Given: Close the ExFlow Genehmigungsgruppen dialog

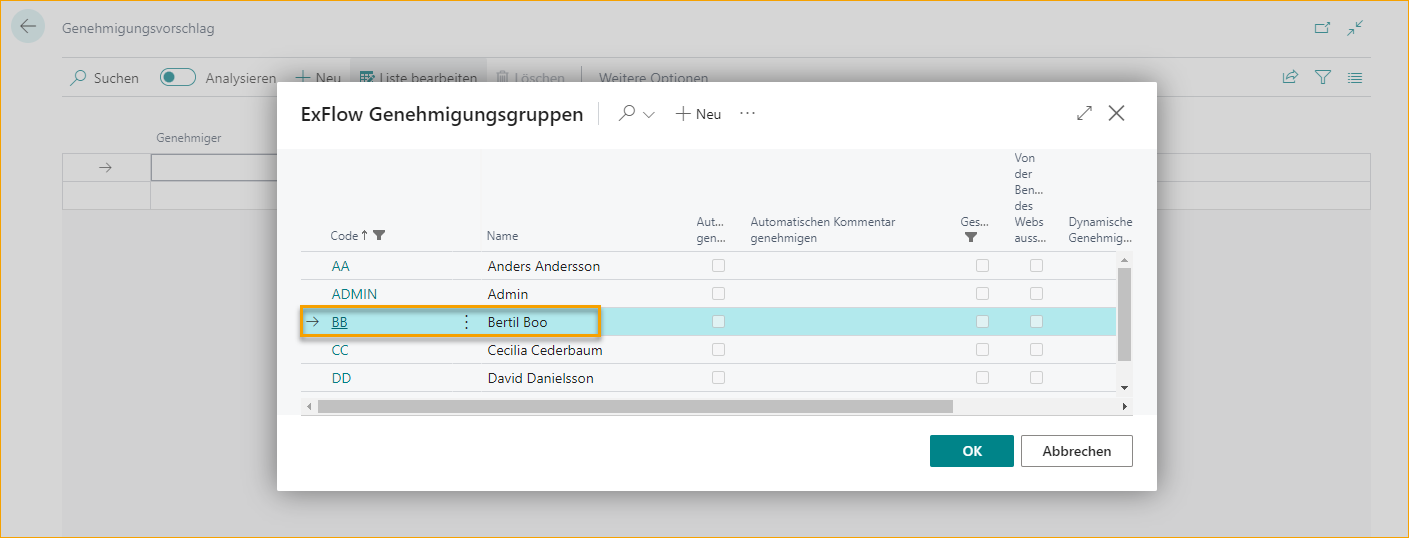Looking at the screenshot, I should [1117, 113].
